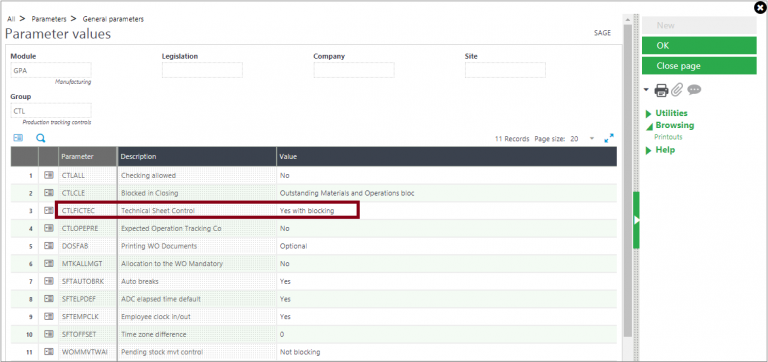The height and width of the screenshot is (362, 768).
Task: Click the row action icon for SFTAUTOBRK
Action: 48,281
